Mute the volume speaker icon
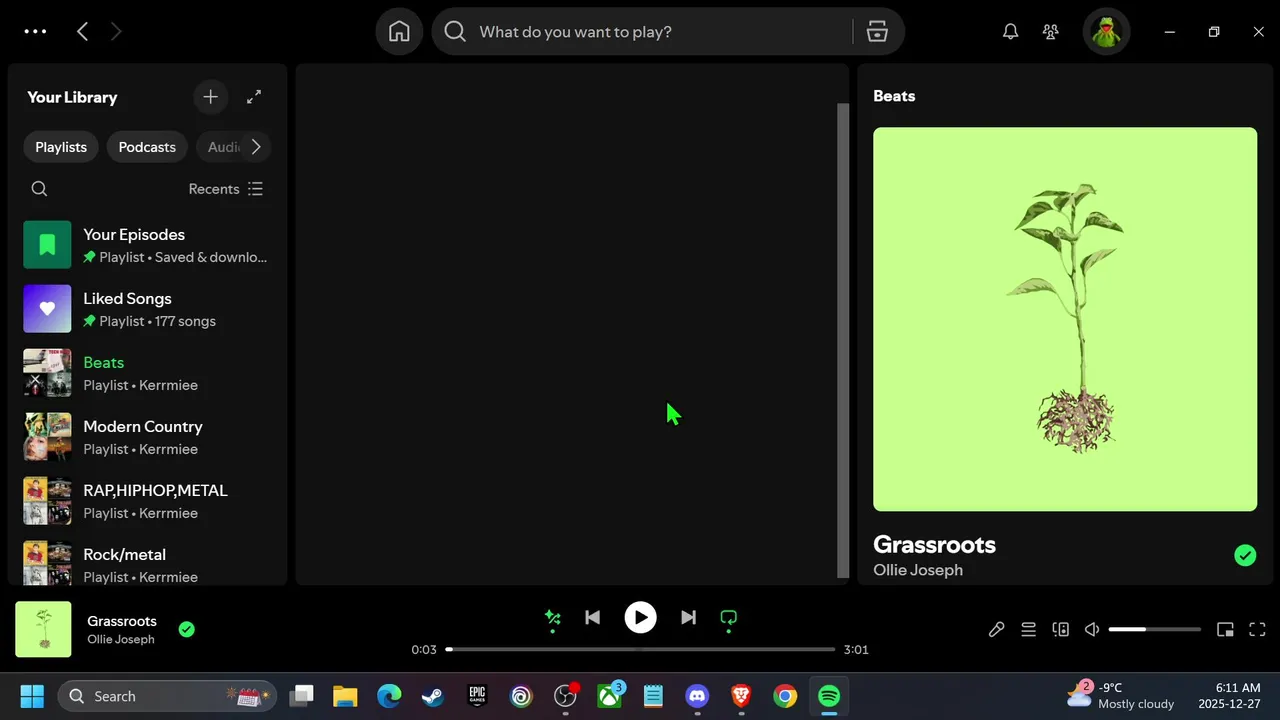 point(1092,629)
